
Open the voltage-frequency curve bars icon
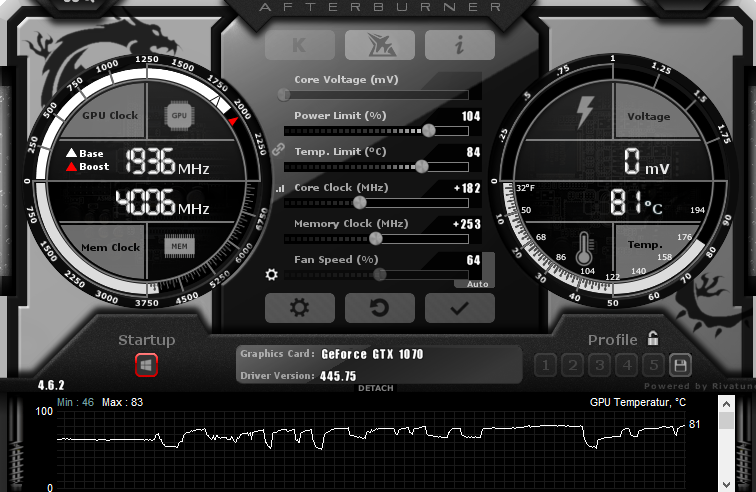tap(280, 189)
